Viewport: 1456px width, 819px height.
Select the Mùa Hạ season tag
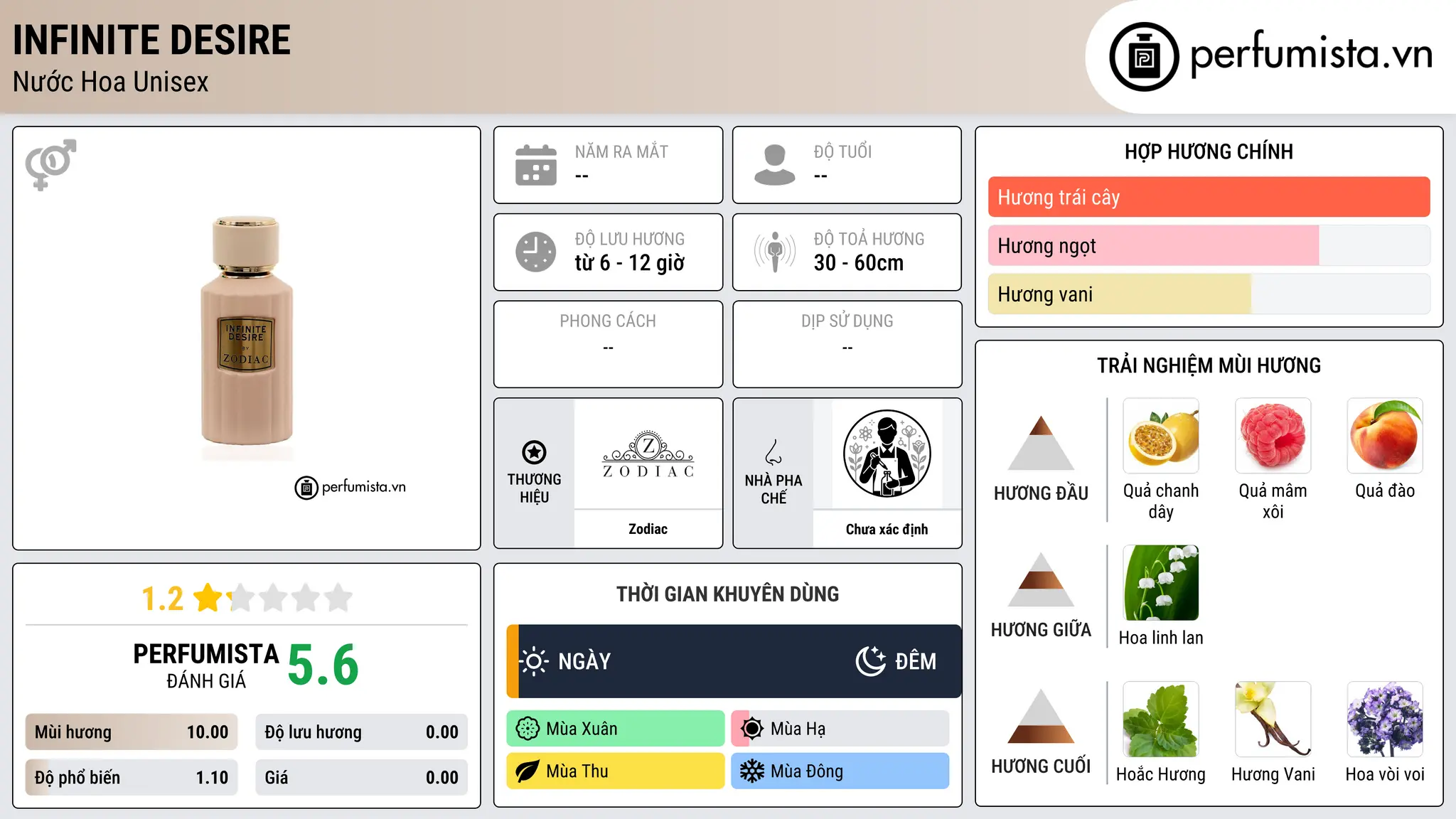(x=840, y=729)
